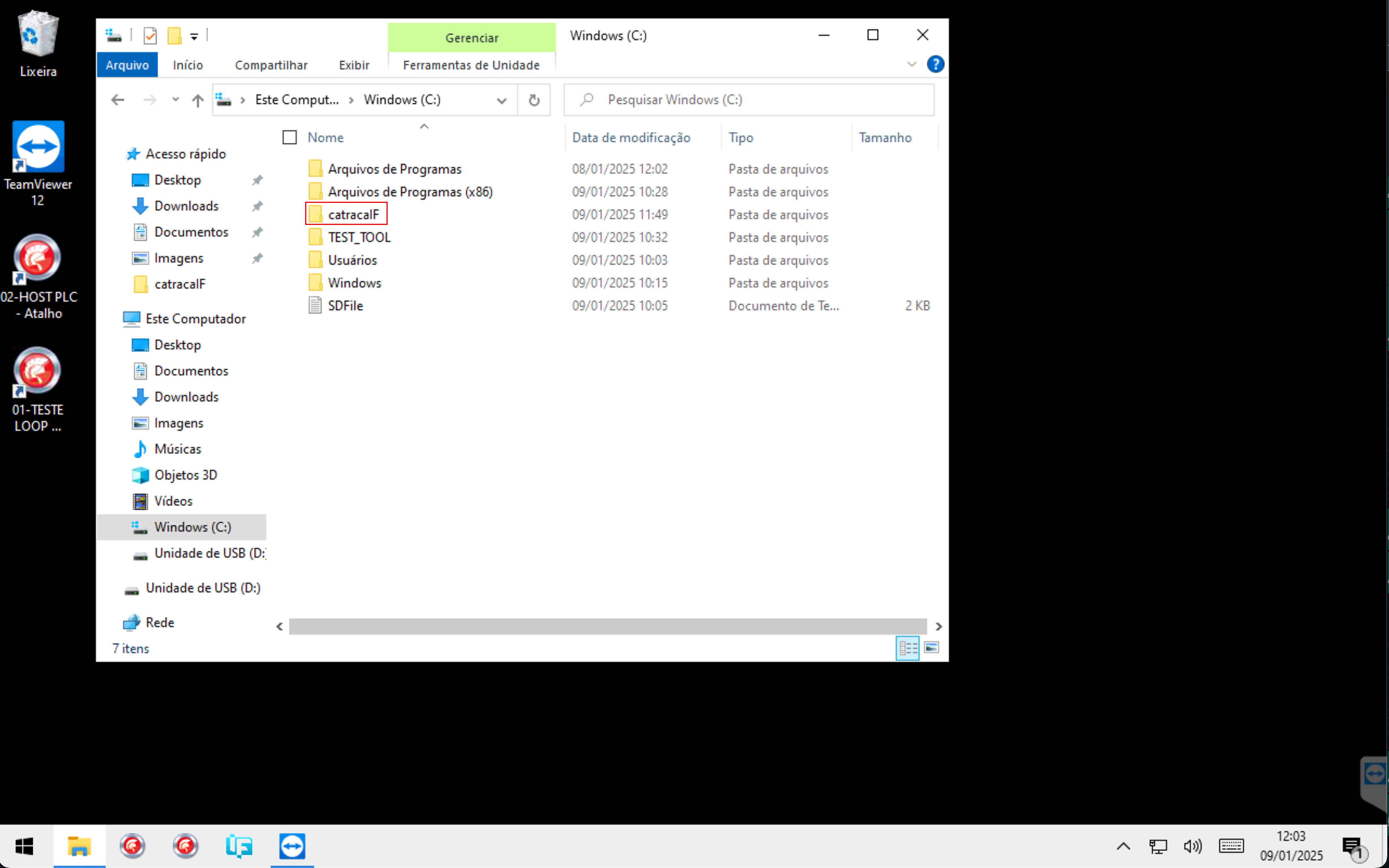Screen dimensions: 1389x868
Task: Click the Refresh button in address bar
Action: coord(534,100)
